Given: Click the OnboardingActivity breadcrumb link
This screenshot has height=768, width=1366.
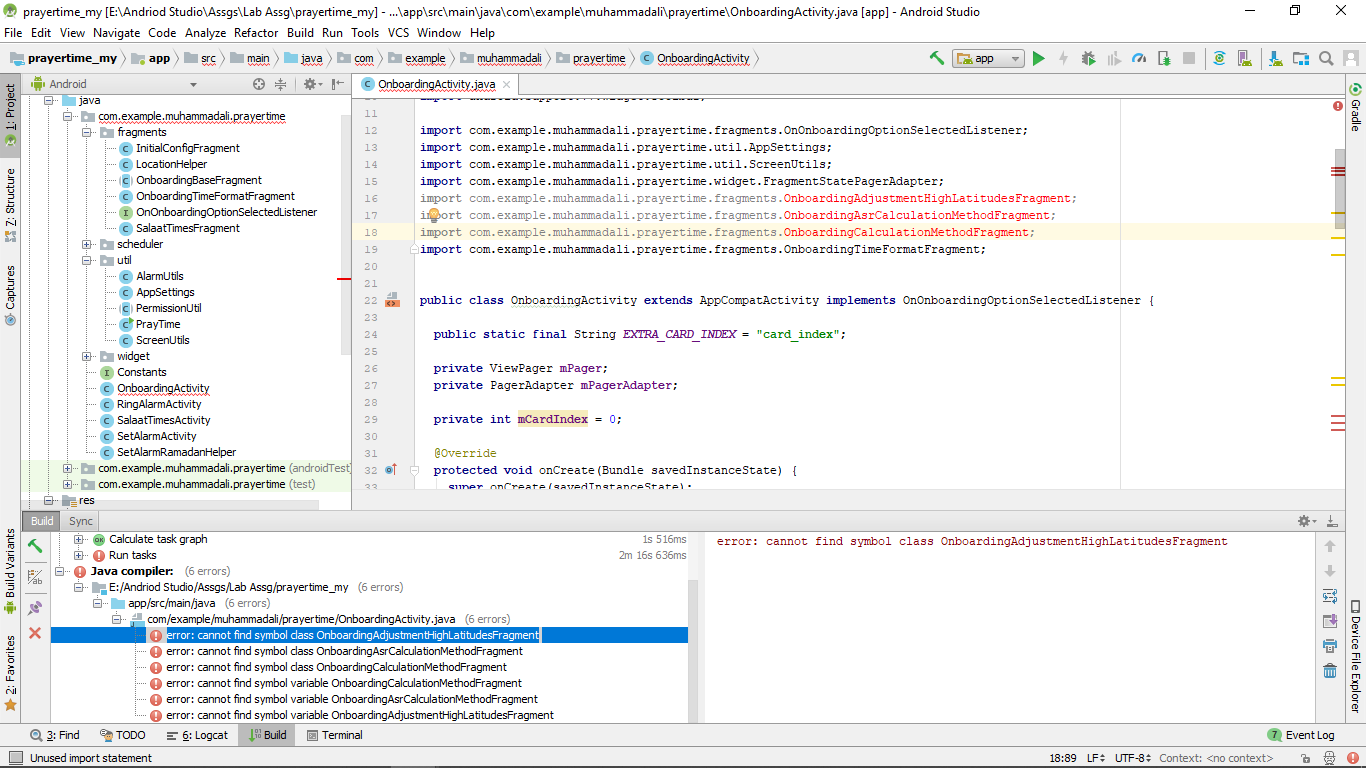Looking at the screenshot, I should coord(703,58).
